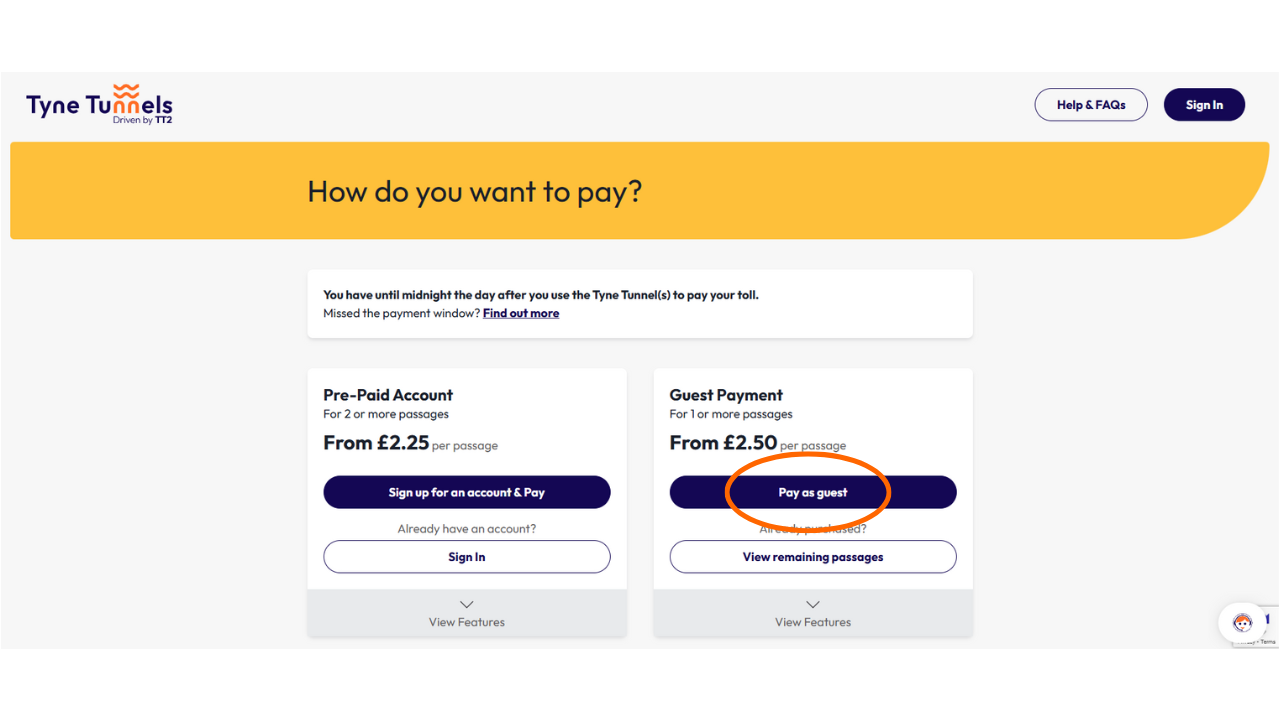Click the Guest Payment heading
The width and height of the screenshot is (1280, 720).
tap(726, 395)
